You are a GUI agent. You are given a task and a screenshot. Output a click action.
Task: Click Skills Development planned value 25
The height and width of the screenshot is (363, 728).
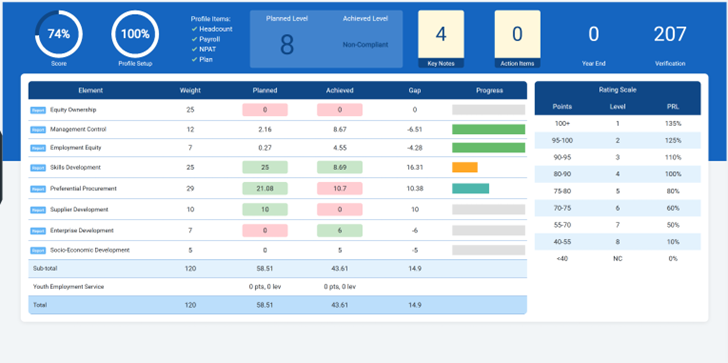click(x=265, y=168)
